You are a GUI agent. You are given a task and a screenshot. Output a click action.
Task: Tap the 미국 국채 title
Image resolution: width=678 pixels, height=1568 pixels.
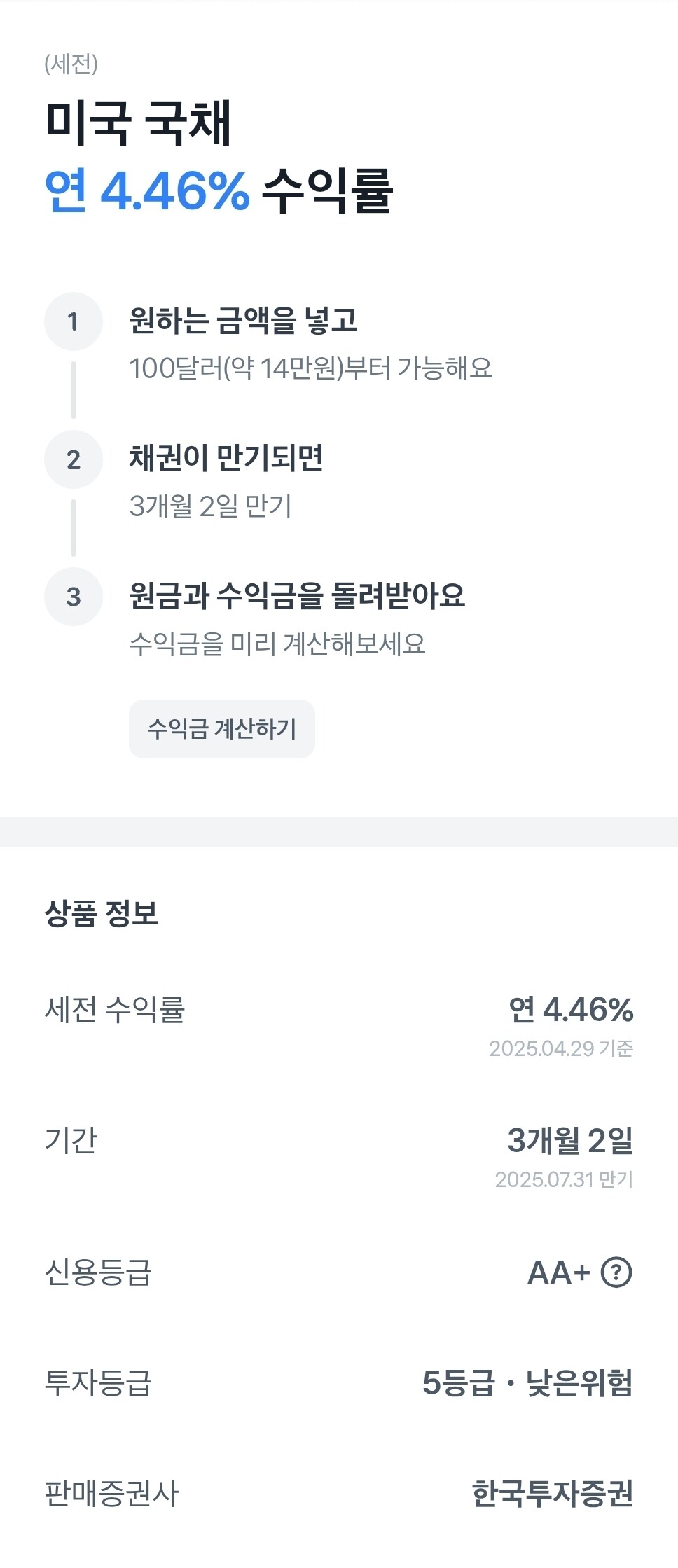pyautogui.click(x=138, y=123)
